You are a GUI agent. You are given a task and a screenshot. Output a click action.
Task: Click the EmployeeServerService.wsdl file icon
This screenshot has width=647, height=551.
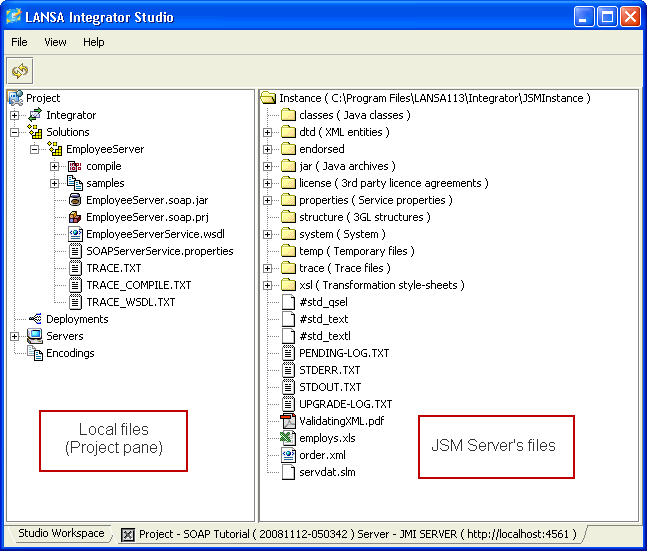(75, 234)
